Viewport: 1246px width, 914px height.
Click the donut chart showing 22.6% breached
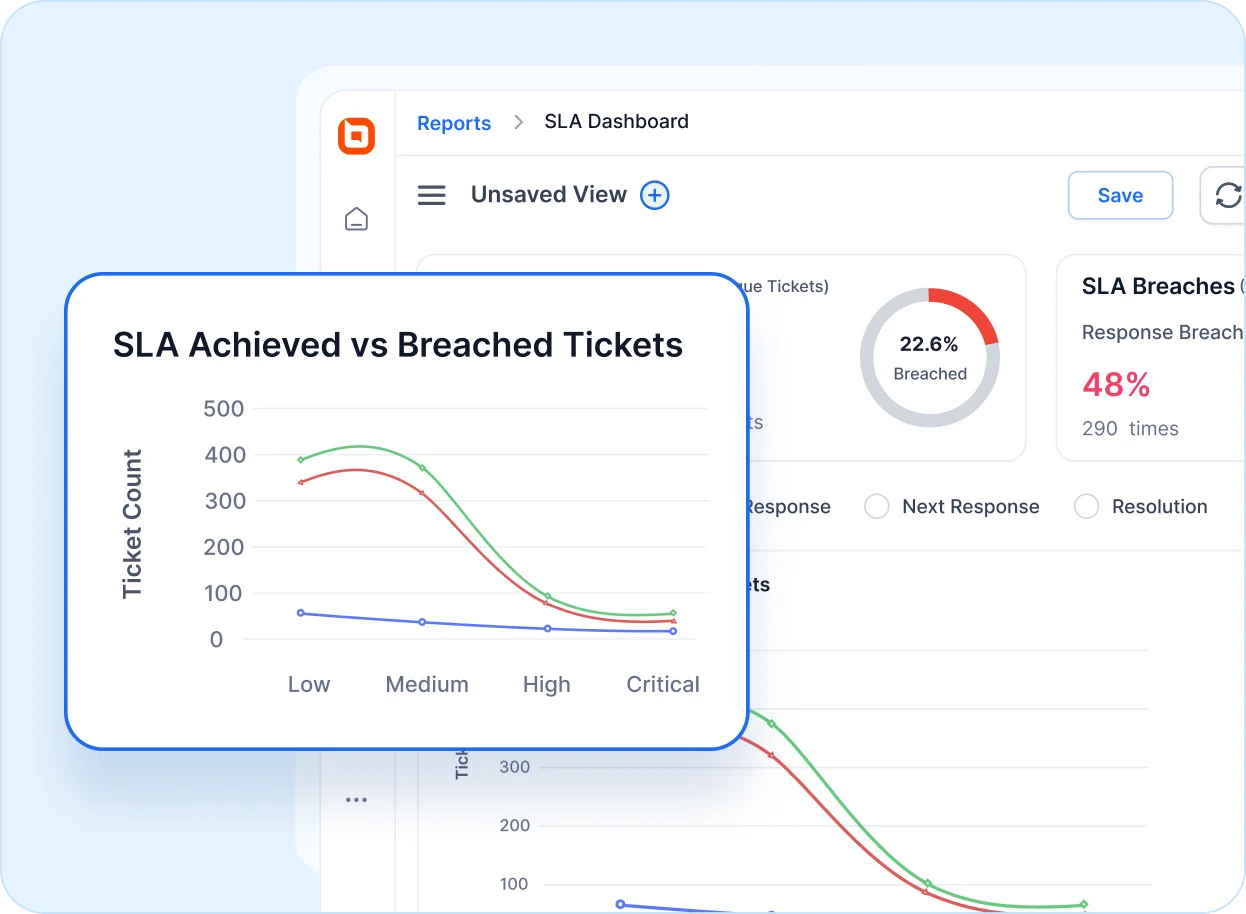[x=930, y=358]
